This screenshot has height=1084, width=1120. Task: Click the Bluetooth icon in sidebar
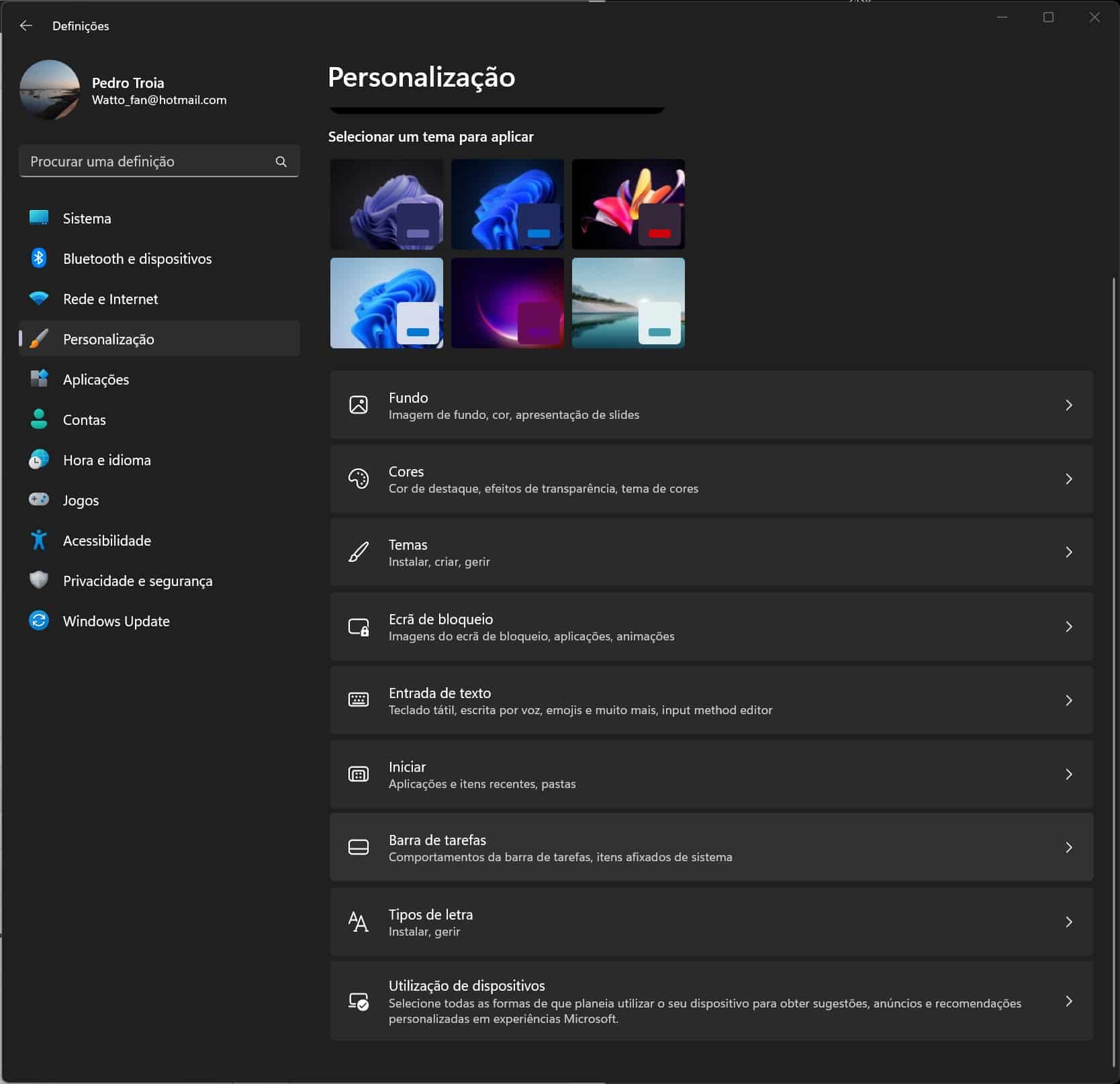tap(39, 258)
